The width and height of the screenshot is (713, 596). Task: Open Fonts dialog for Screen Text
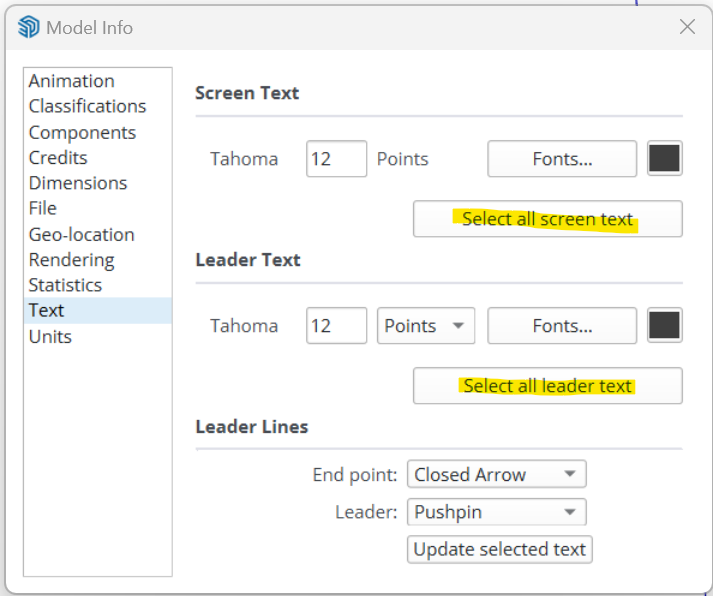pos(562,159)
